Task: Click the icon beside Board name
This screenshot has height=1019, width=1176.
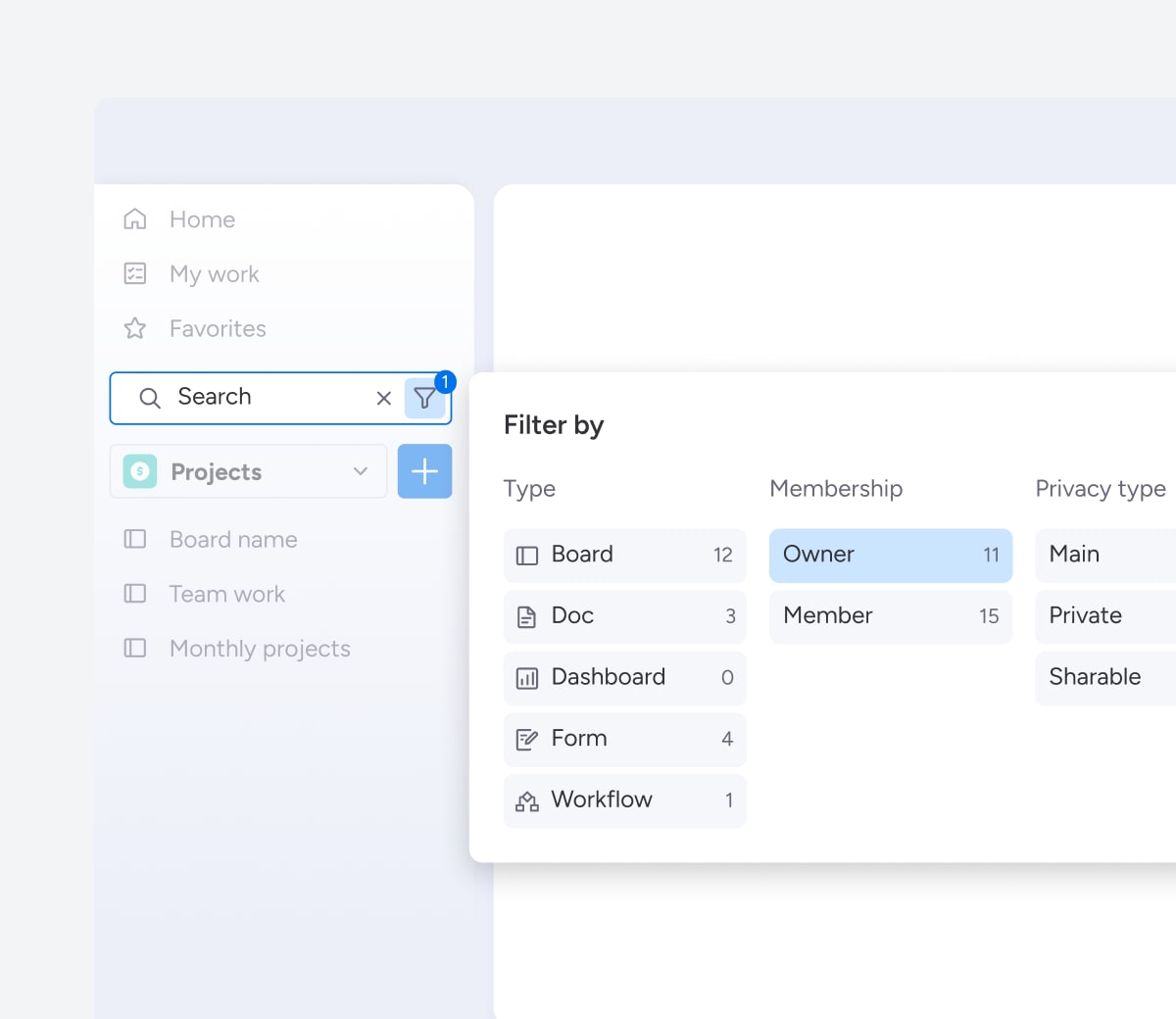Action: tap(135, 539)
